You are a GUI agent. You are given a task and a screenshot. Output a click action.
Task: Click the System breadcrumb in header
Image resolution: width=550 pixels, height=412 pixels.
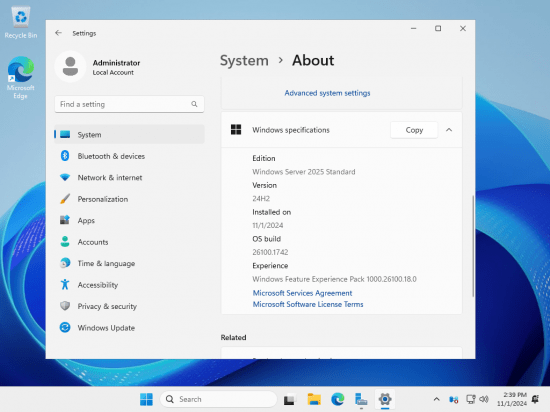click(244, 61)
